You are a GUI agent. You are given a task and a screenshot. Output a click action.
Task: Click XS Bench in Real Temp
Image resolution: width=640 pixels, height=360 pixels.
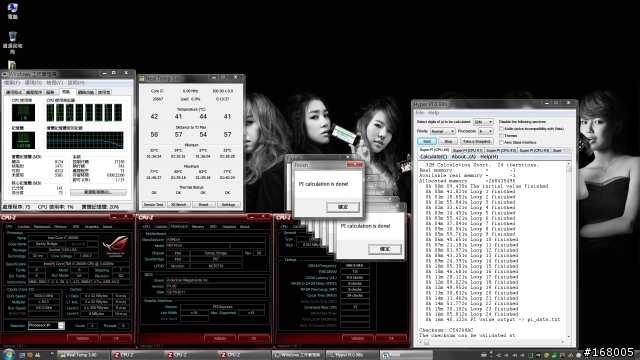178,204
